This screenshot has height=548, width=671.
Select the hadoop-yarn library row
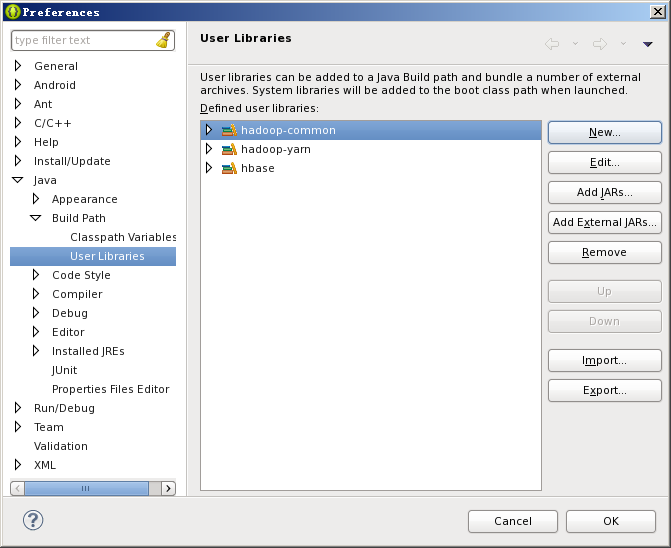371,149
